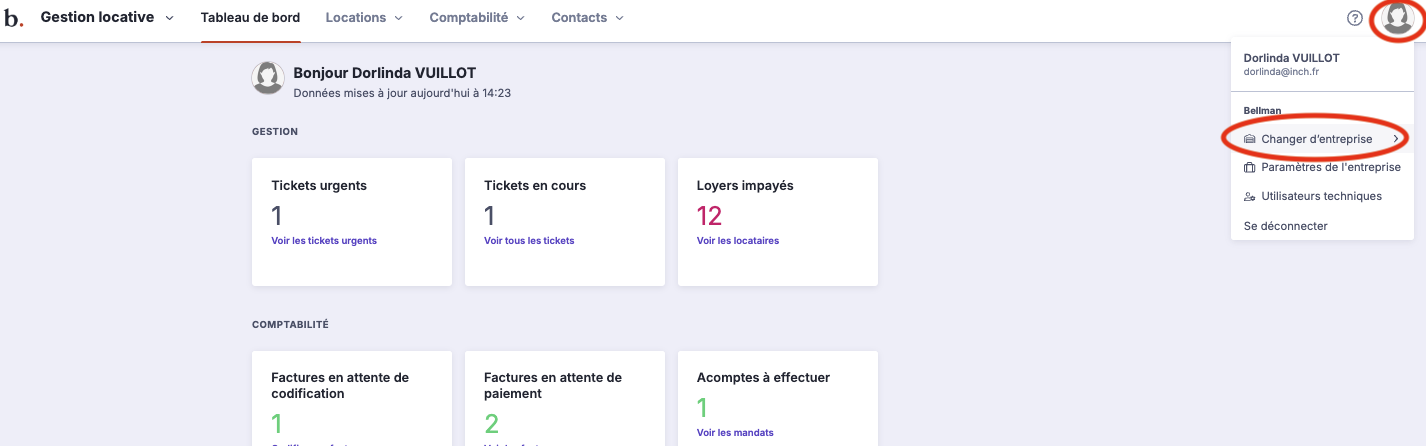The width and height of the screenshot is (1426, 446).
Task: Open the Voir tous les tickets link
Action: click(x=529, y=241)
